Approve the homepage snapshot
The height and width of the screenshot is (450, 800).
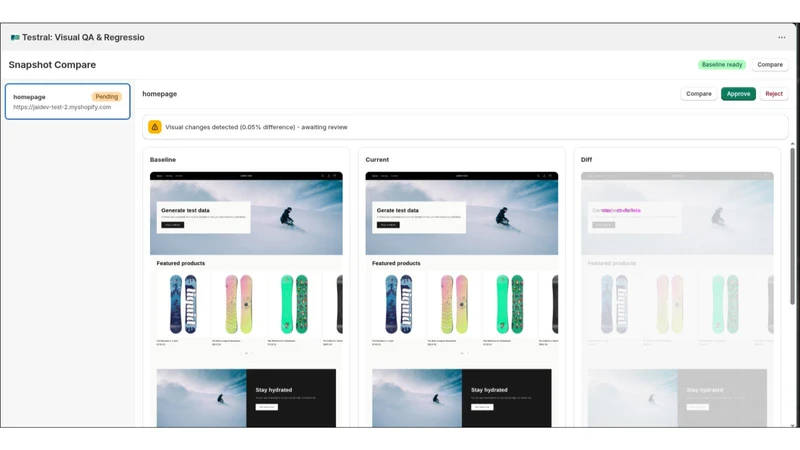[738, 94]
